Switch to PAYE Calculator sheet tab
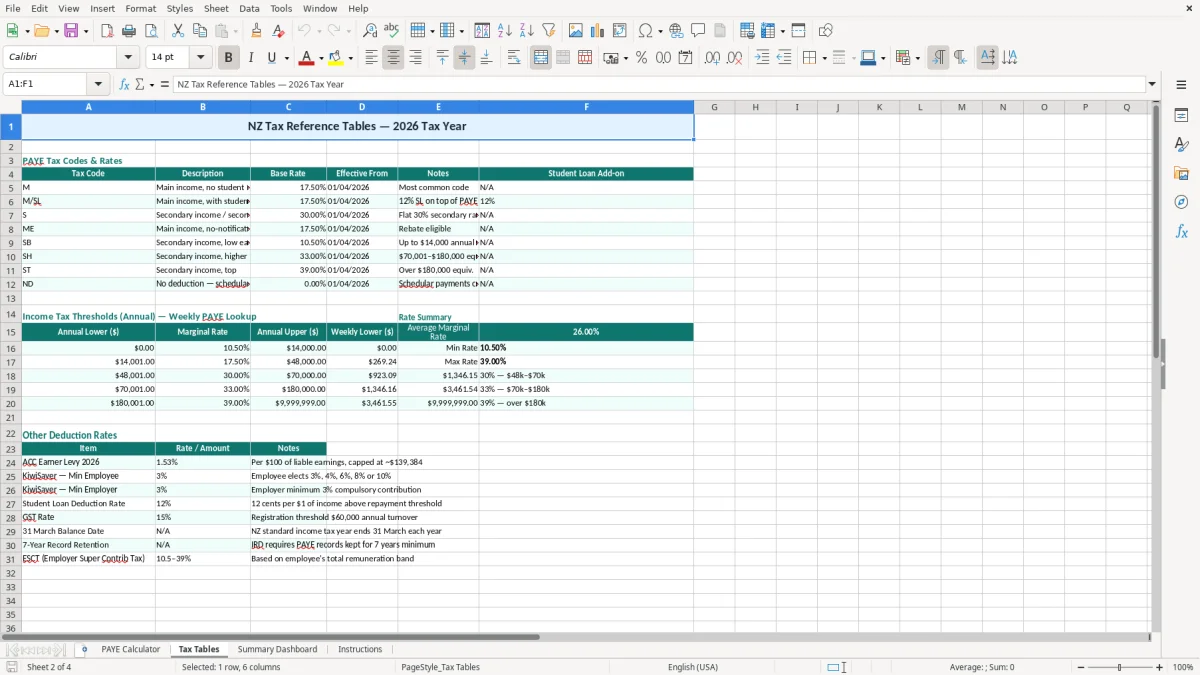This screenshot has height=675, width=1200. click(x=131, y=650)
